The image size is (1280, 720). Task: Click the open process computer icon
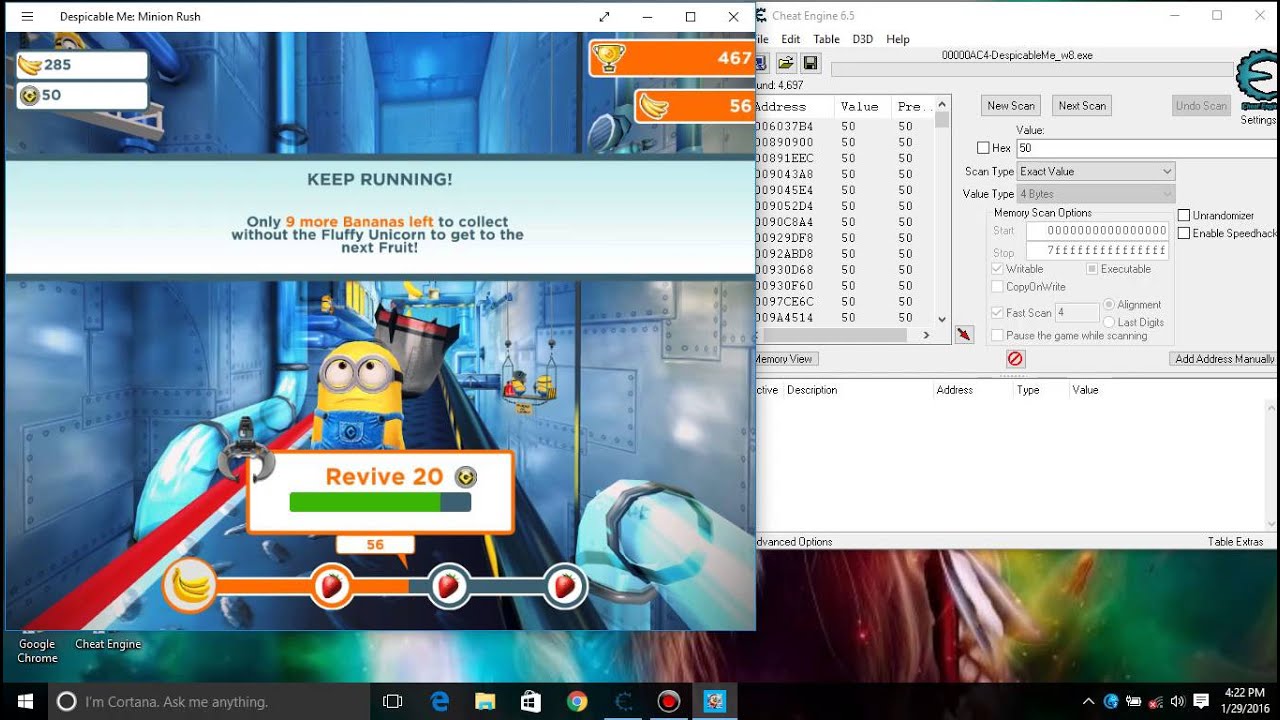tap(761, 63)
